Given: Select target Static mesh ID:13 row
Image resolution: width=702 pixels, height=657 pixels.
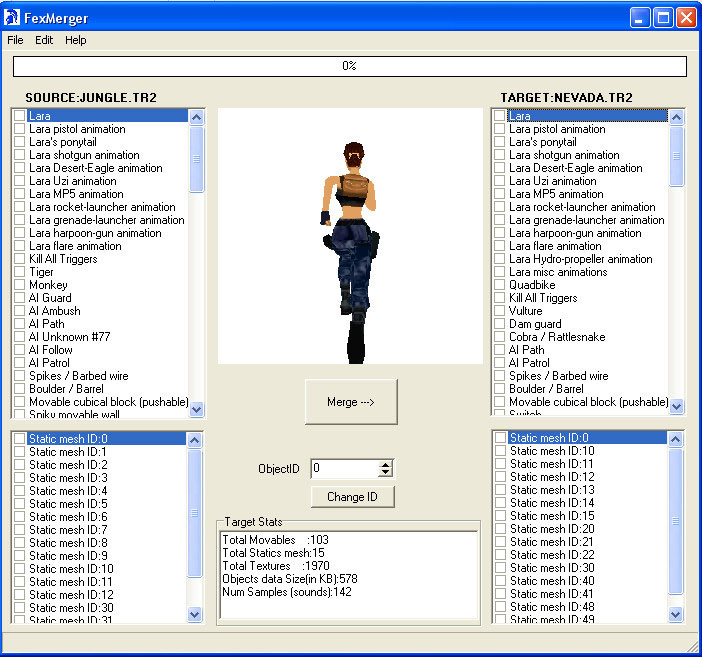Looking at the screenshot, I should 552,490.
